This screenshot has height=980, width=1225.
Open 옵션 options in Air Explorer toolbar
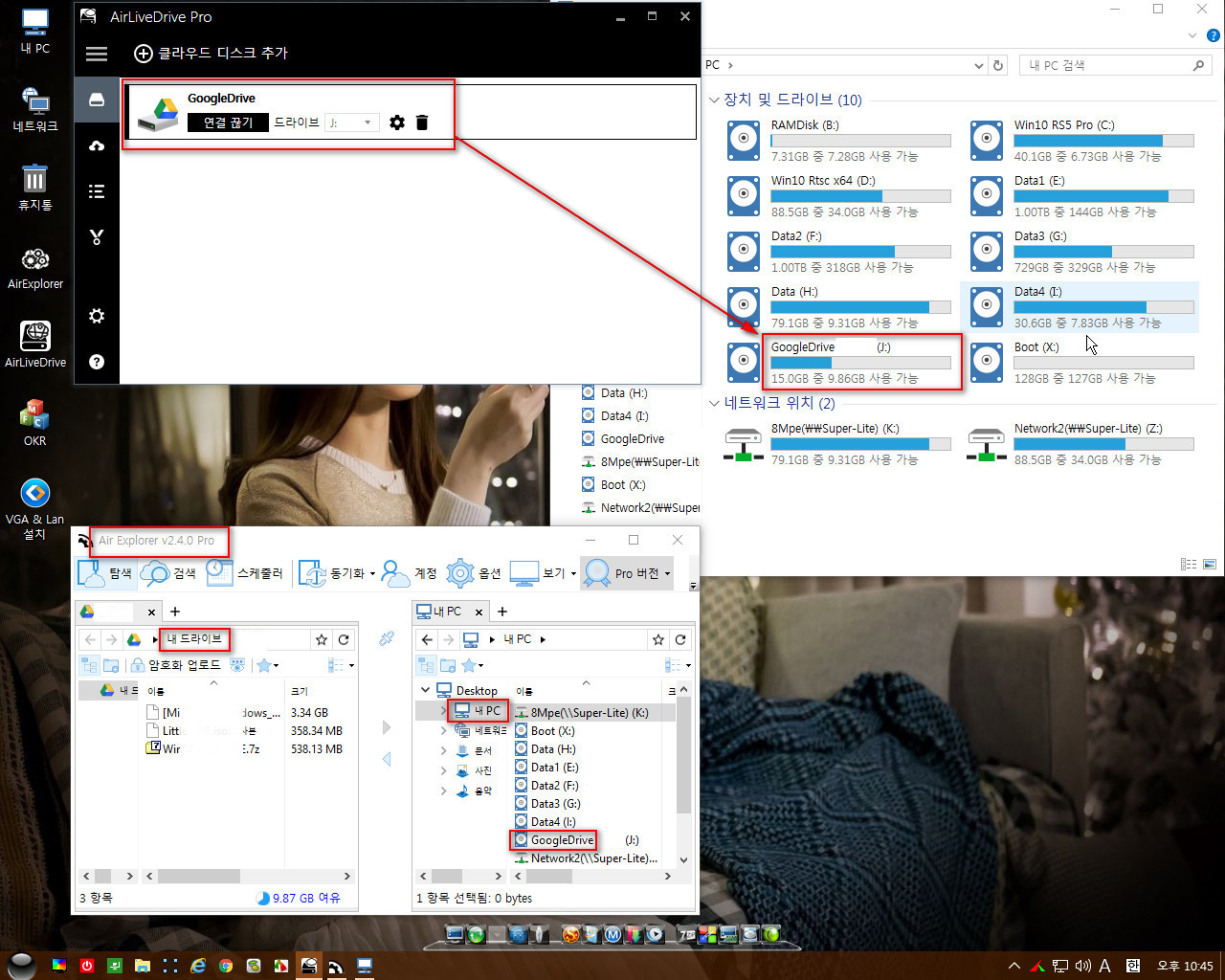coord(474,573)
